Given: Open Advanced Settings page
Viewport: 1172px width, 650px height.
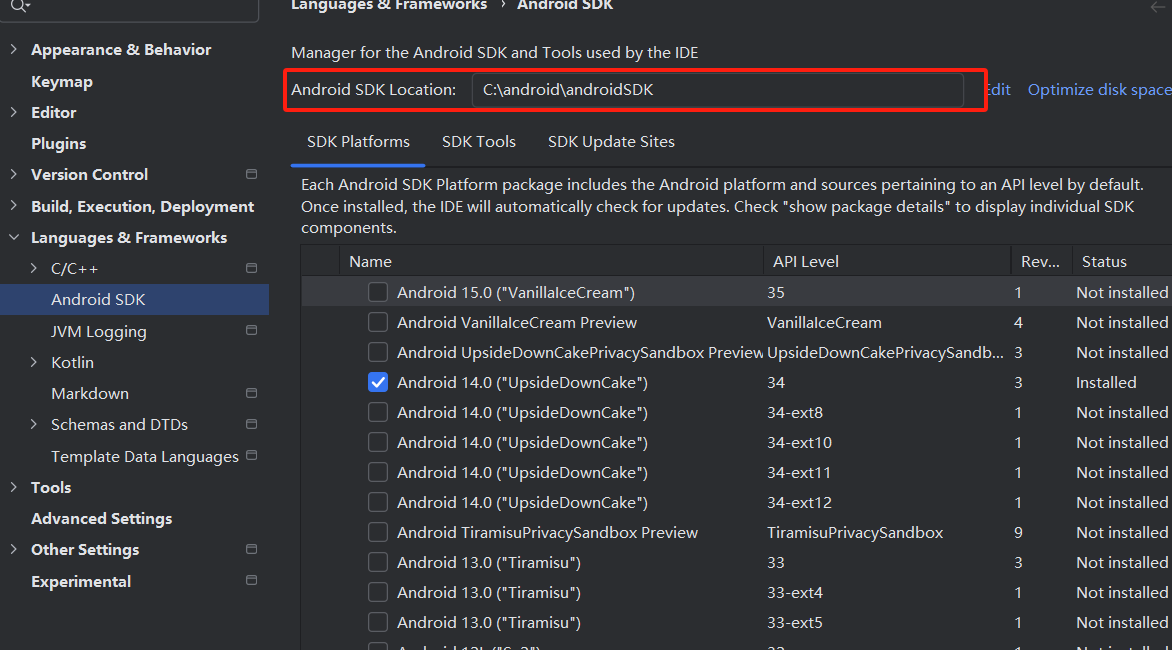Looking at the screenshot, I should [102, 519].
